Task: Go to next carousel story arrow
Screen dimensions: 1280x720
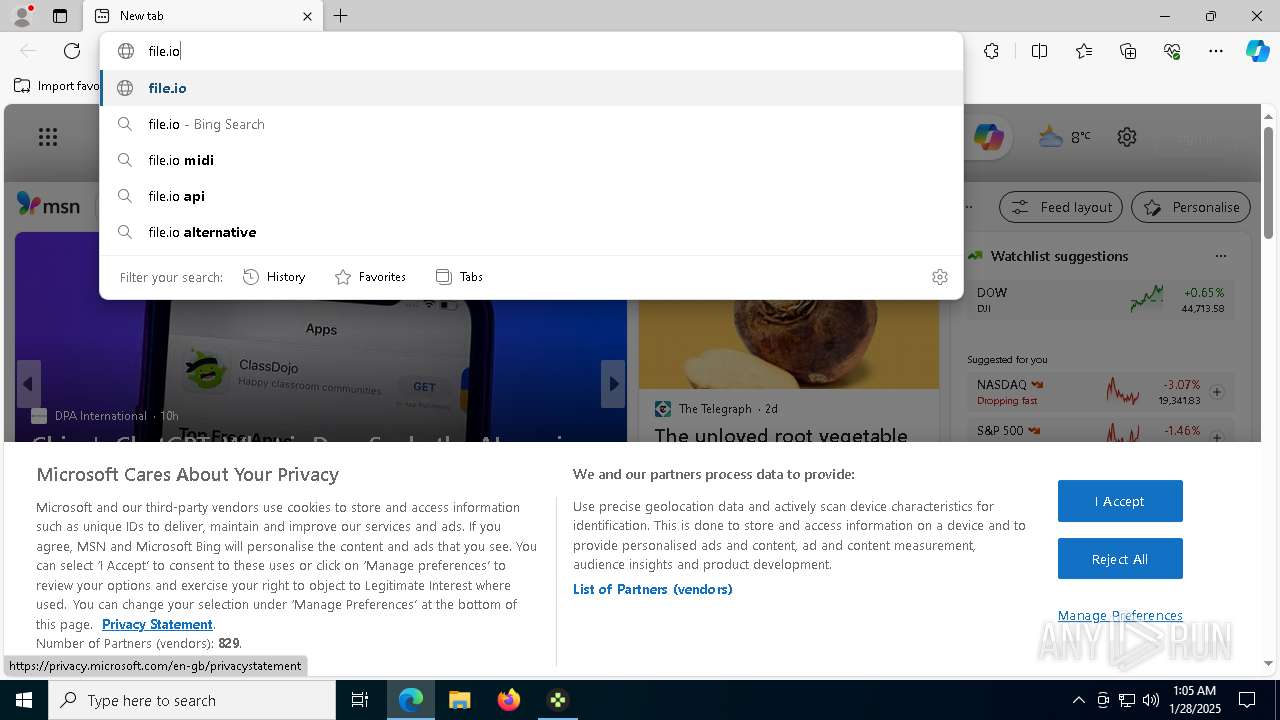Action: [x=613, y=384]
